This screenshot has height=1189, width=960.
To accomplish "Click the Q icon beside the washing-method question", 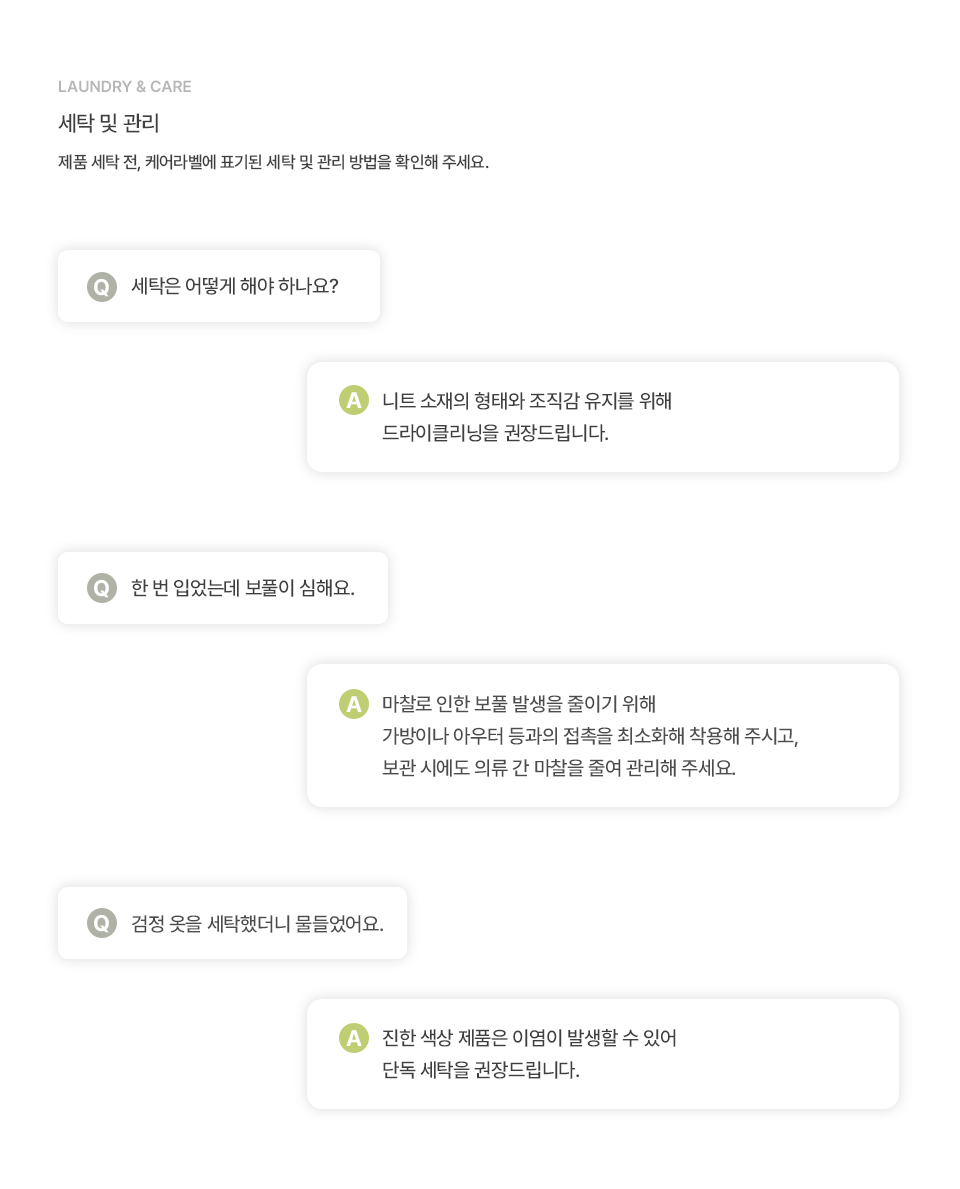I will click(102, 287).
